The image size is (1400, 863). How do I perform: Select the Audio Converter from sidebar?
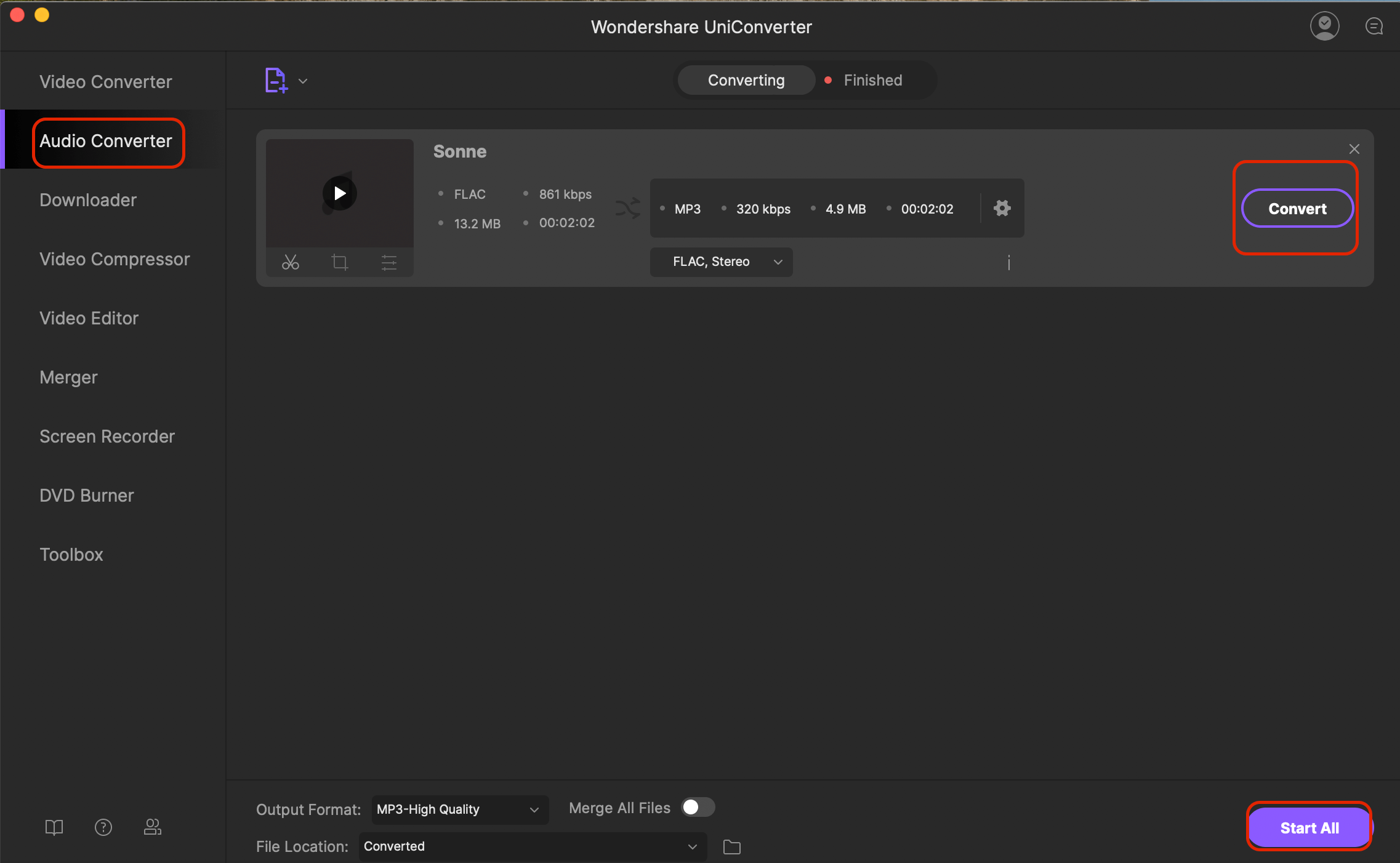(106, 140)
